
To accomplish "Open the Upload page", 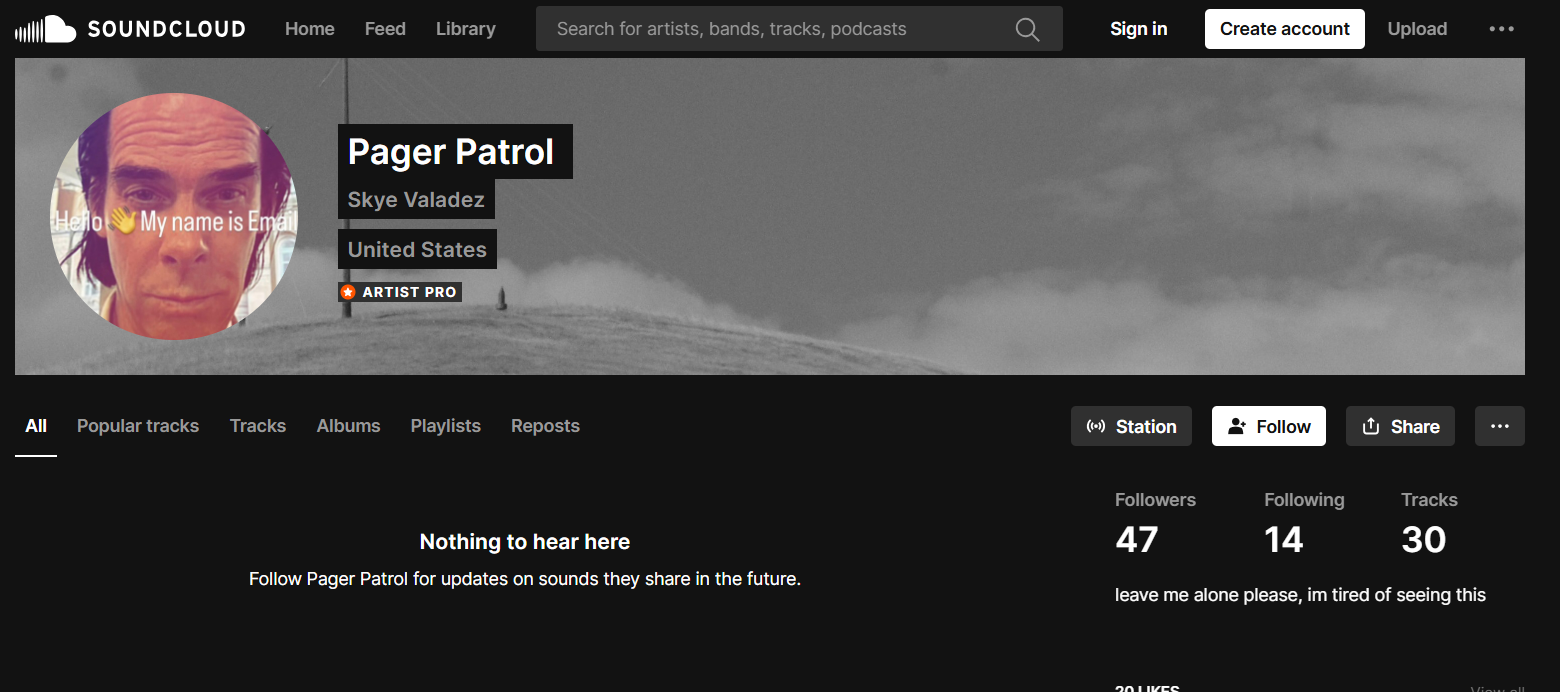I will pyautogui.click(x=1417, y=29).
